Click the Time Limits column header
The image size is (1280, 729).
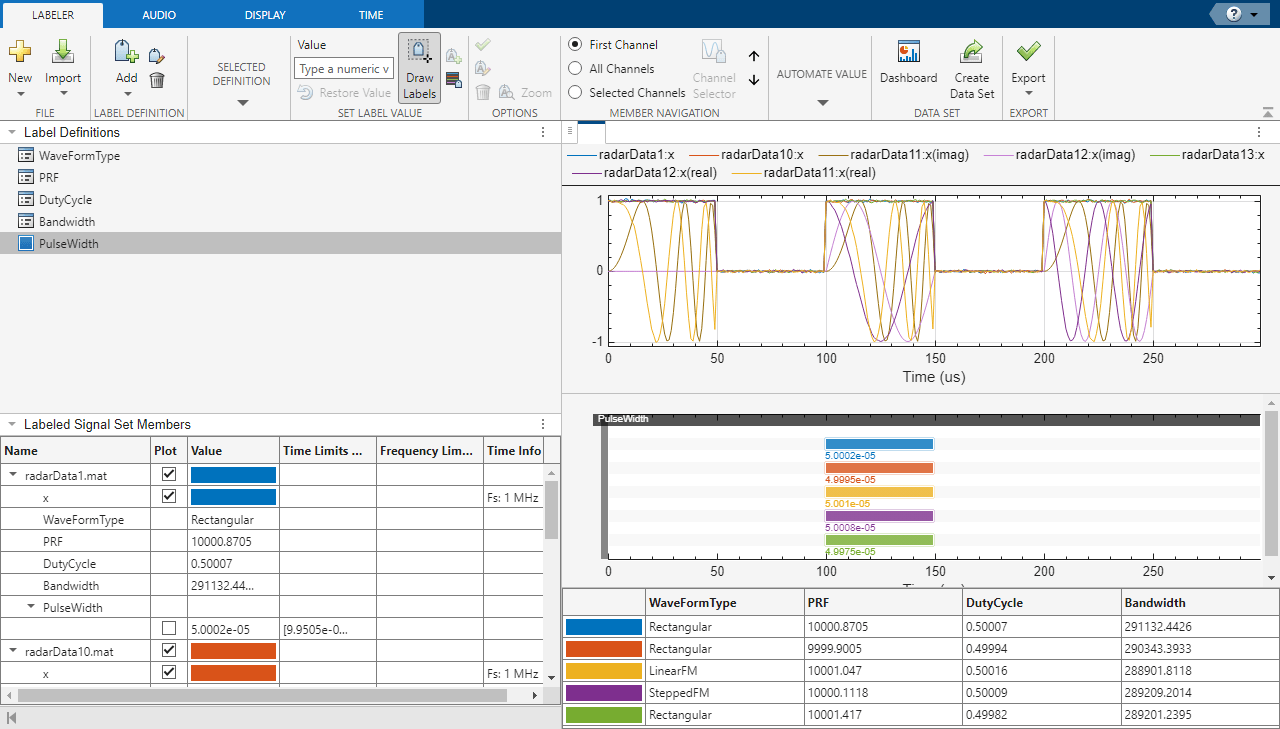[328, 451]
